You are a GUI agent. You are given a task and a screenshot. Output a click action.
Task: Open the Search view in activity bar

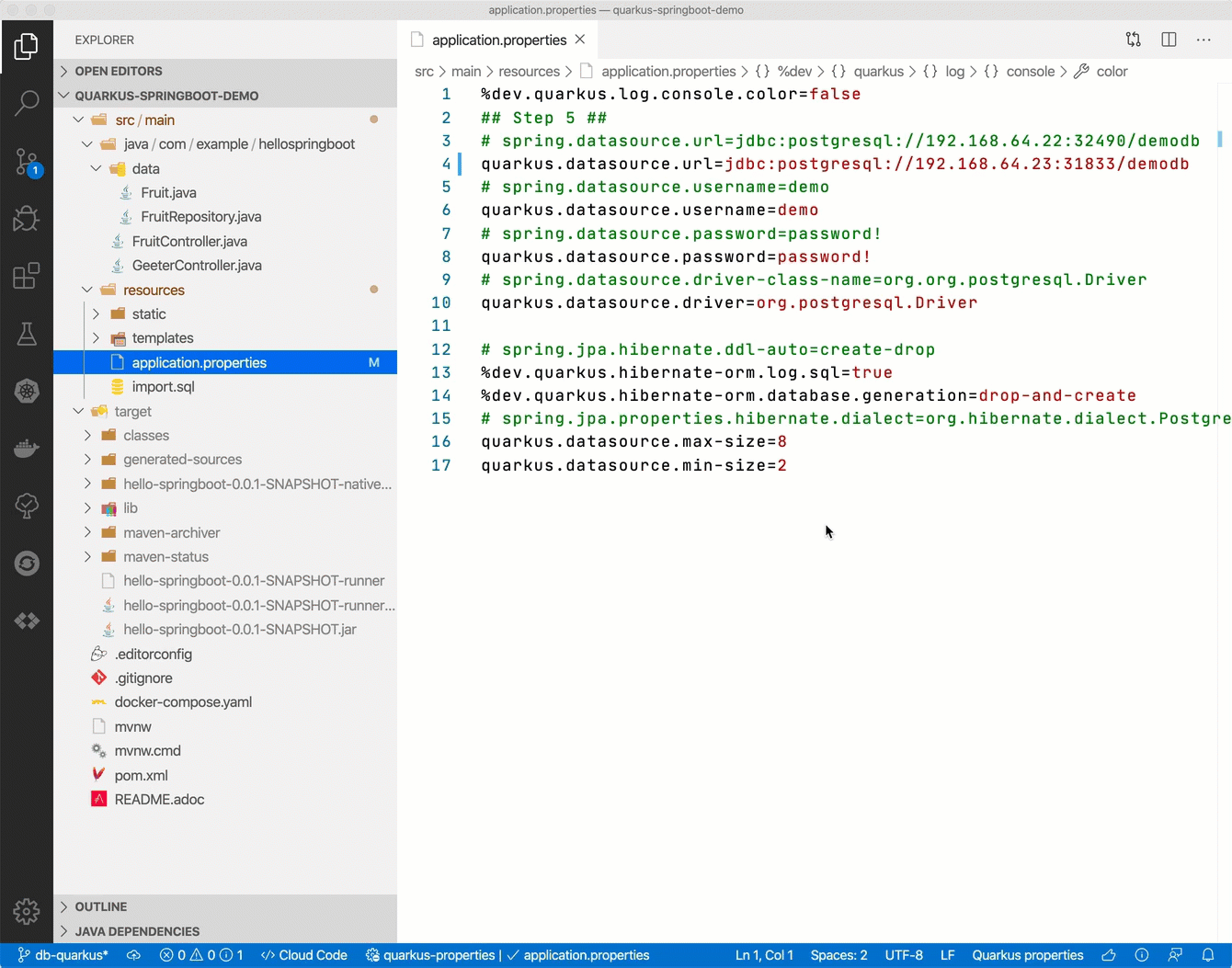click(27, 103)
